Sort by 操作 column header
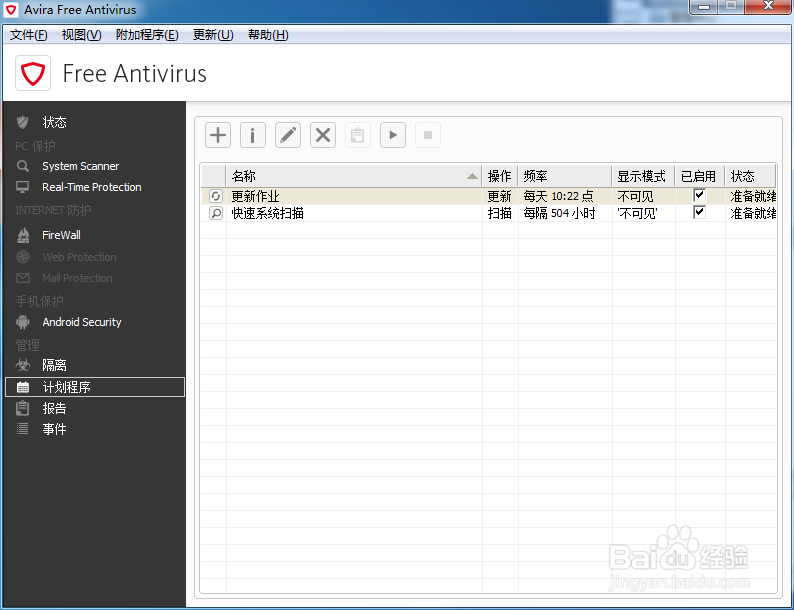Viewport: 794px width, 610px height. pos(499,176)
